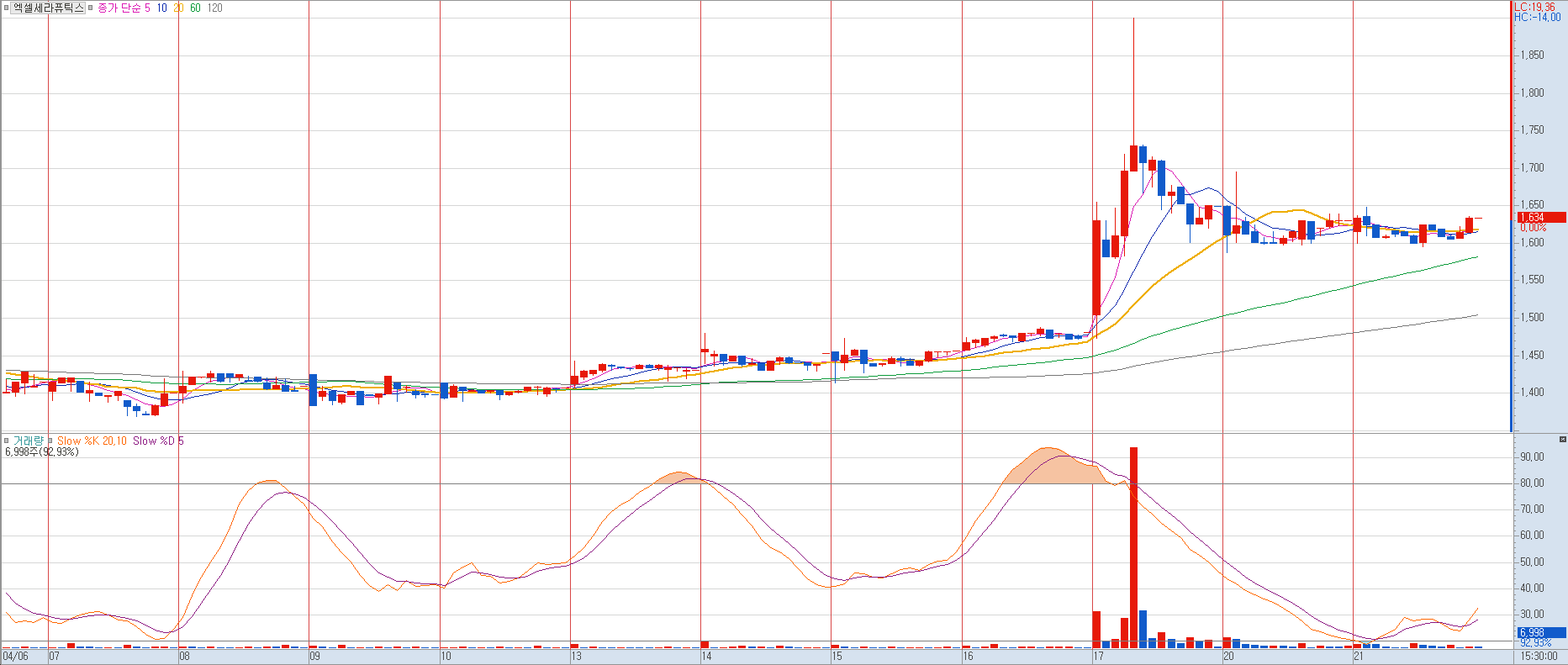
Task: Click the 08 date marker on time axis
Action: click(184, 656)
